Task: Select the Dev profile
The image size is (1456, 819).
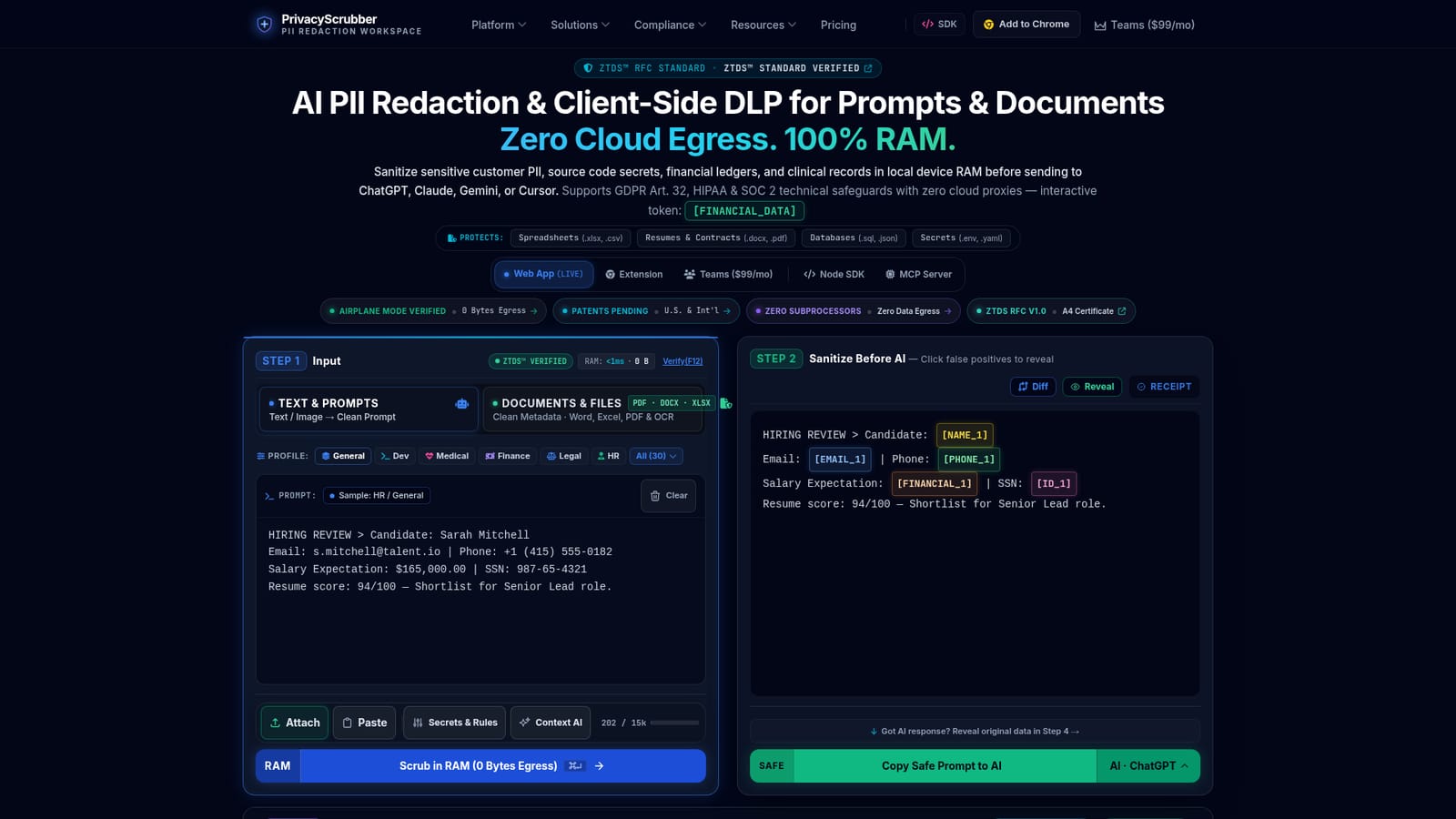Action: click(394, 456)
